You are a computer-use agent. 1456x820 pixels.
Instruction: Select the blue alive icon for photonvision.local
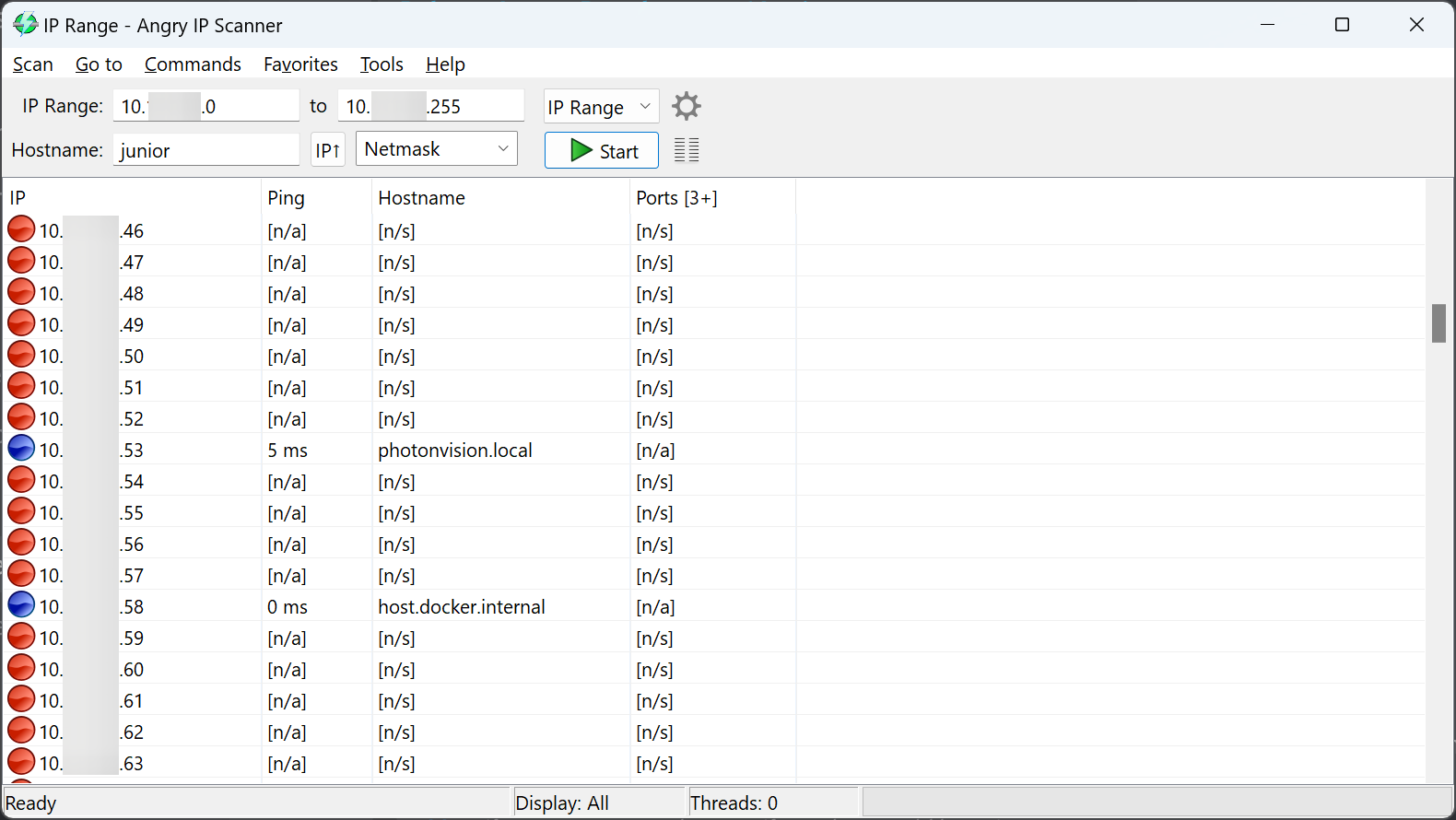point(21,449)
